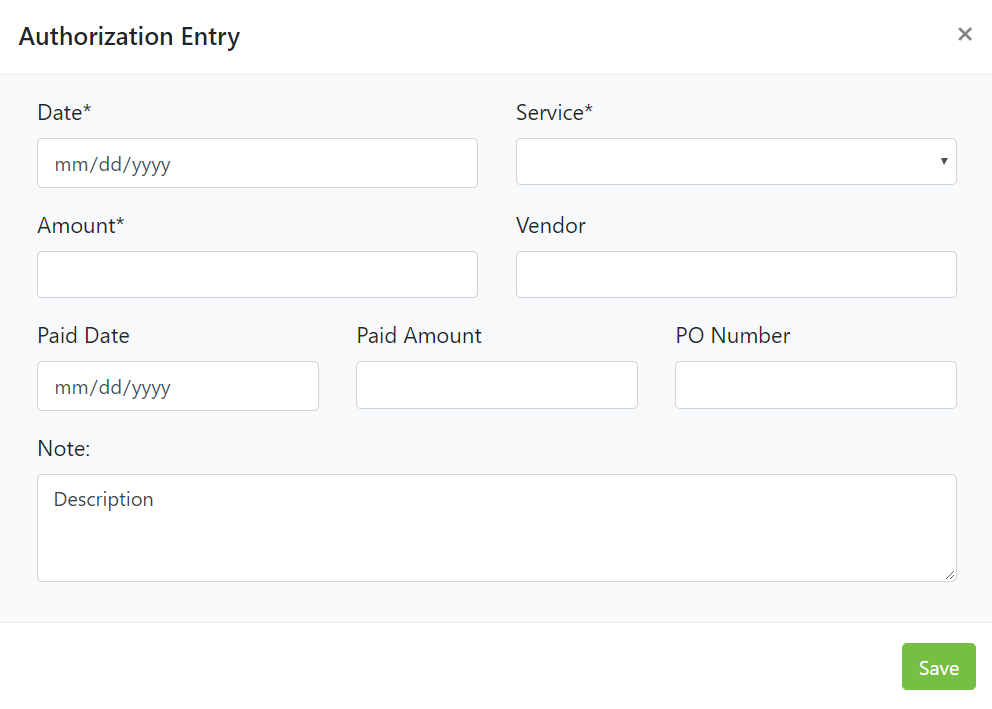Open the Service dropdown list
The height and width of the screenshot is (709, 992).
736,162
